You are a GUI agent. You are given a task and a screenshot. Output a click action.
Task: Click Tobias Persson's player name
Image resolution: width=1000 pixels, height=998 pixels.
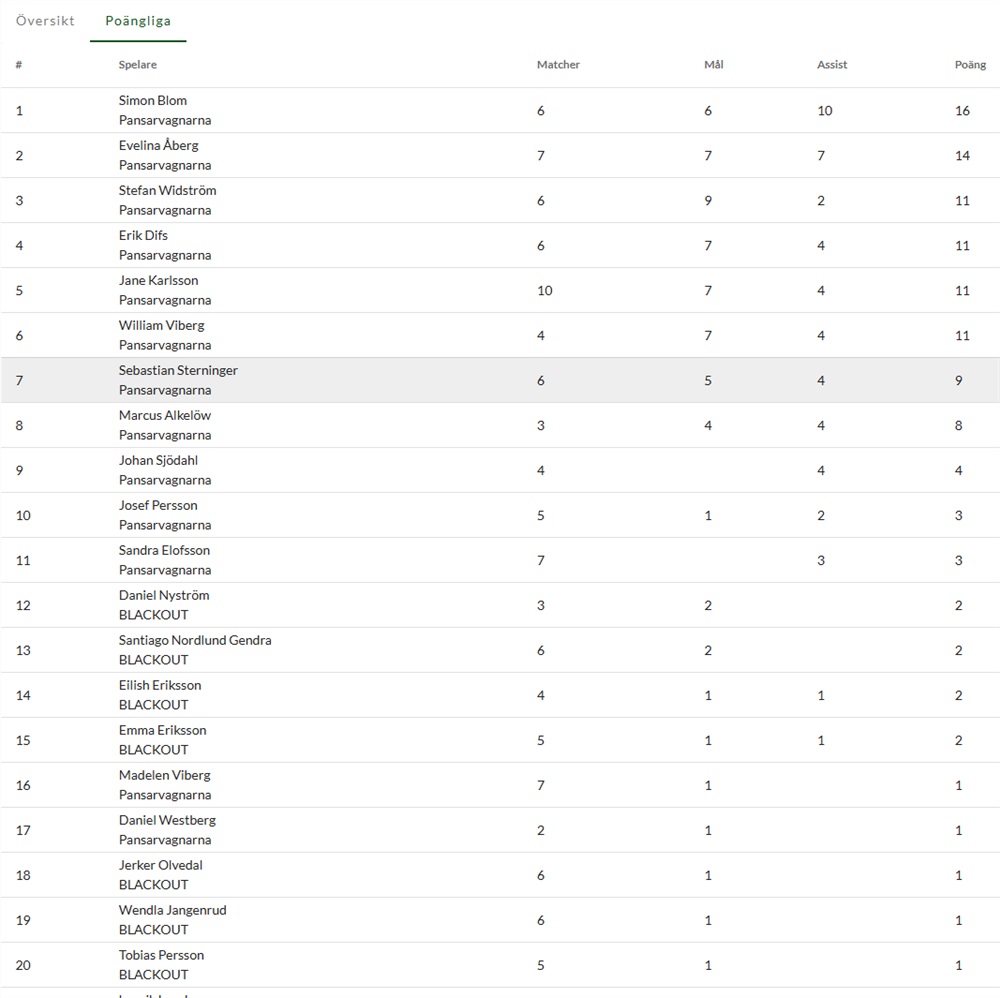[x=161, y=955]
